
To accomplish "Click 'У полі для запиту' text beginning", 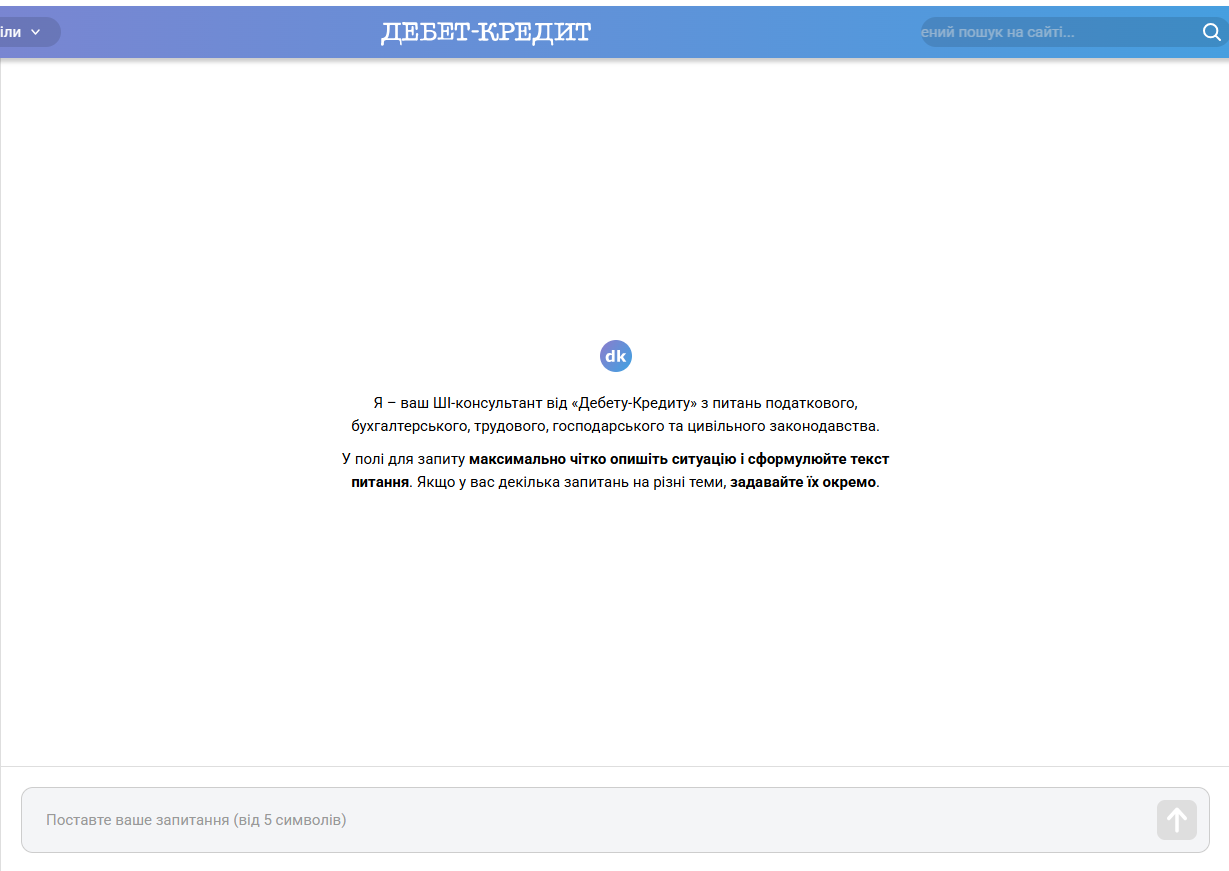I will (x=403, y=460).
